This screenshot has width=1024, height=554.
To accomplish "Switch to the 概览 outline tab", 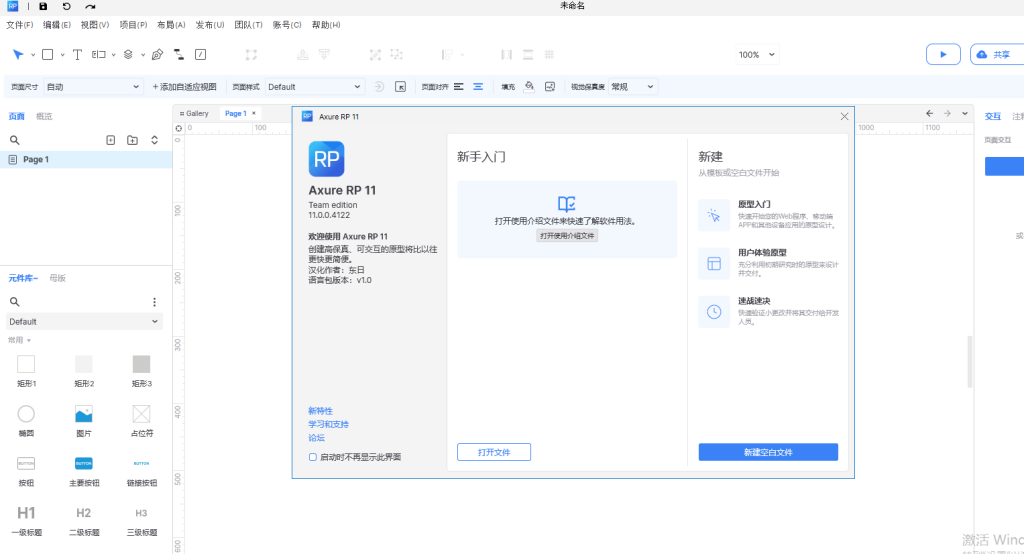I will 44,116.
